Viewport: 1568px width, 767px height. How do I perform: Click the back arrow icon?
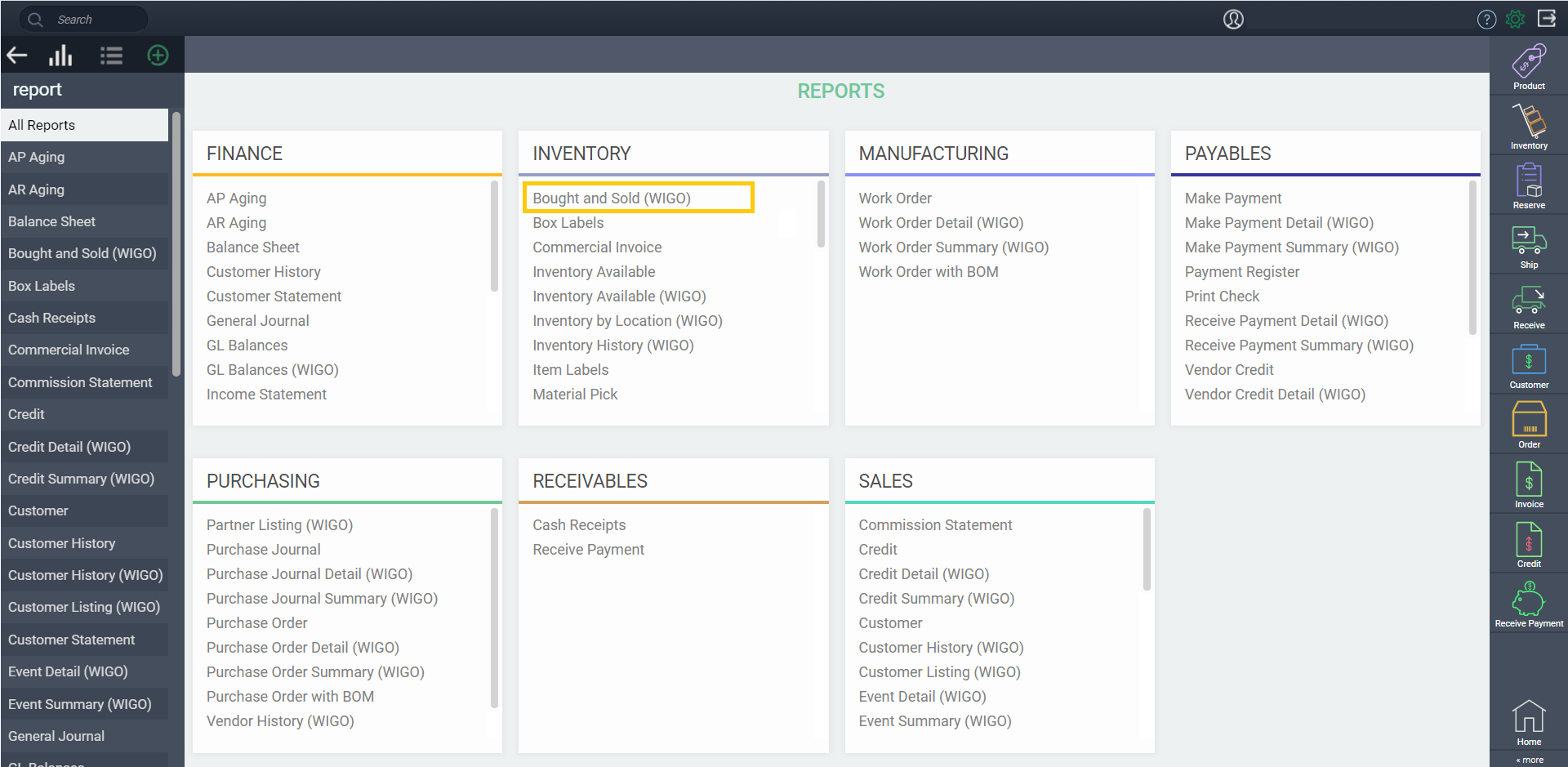pos(17,56)
